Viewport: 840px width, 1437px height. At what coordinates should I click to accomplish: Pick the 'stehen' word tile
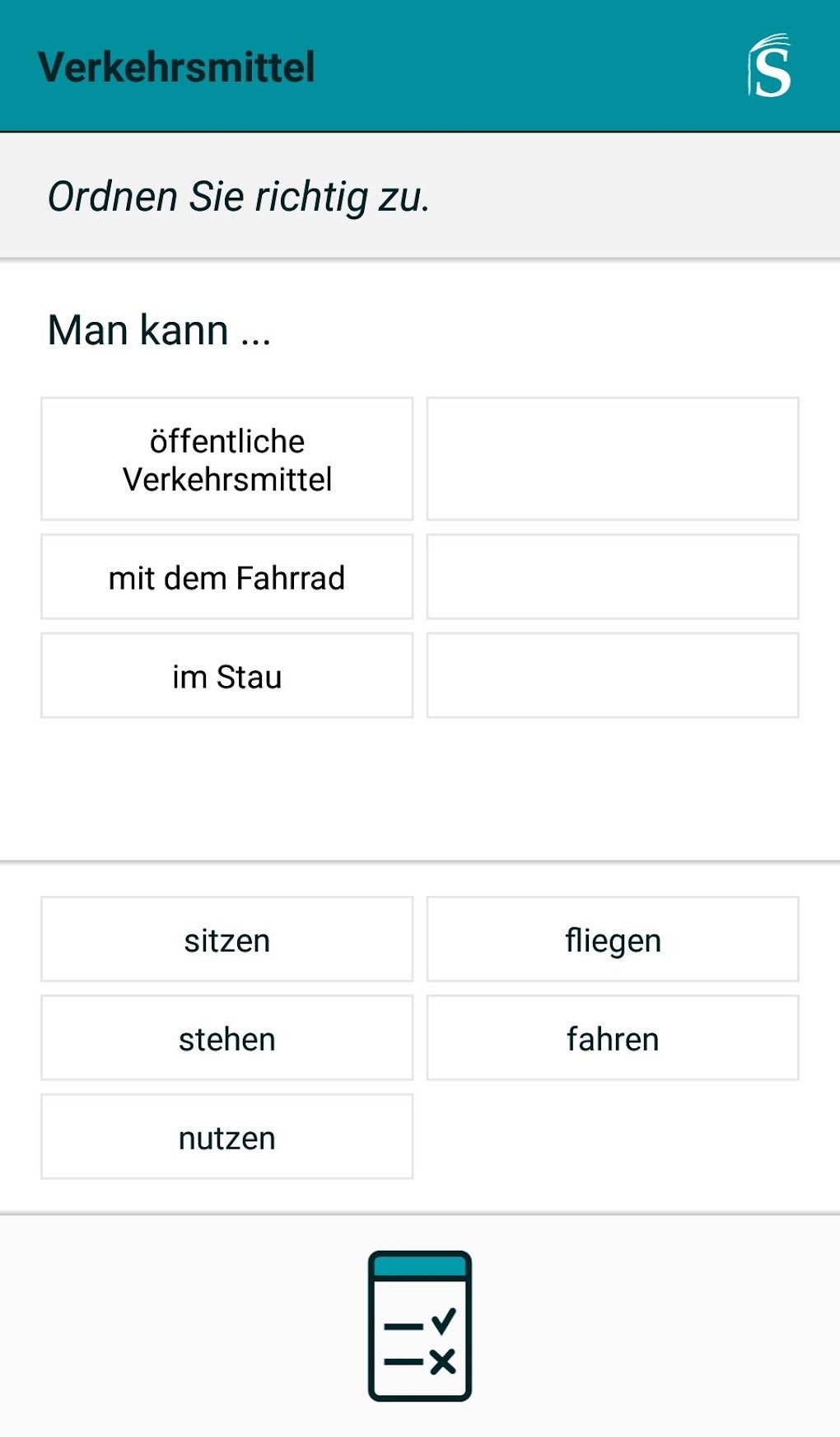(x=226, y=1038)
